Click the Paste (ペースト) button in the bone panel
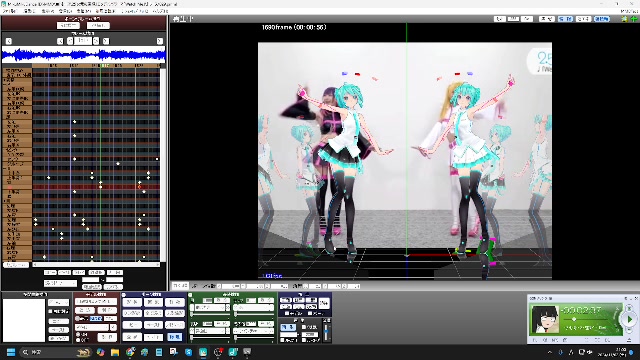 [153, 325]
